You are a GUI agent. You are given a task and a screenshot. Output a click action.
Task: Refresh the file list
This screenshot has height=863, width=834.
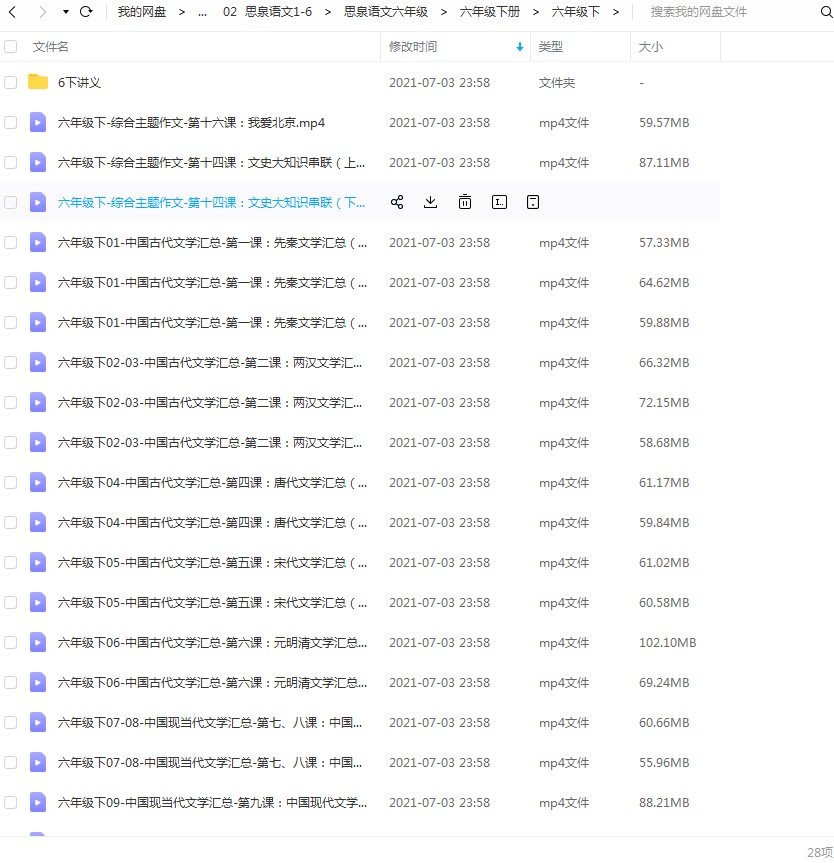pos(86,12)
